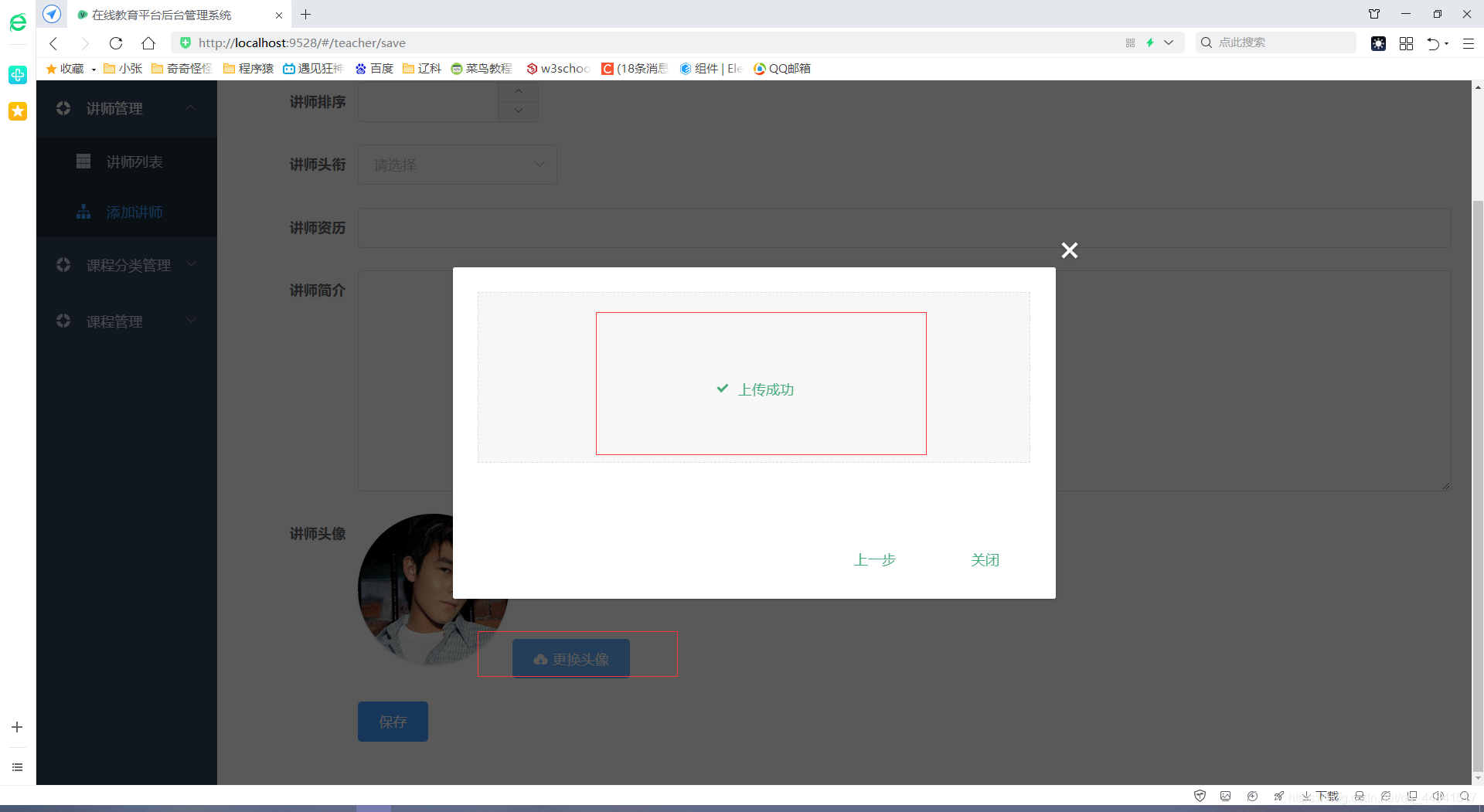This screenshot has width=1484, height=812.
Task: Click the browser hamburger menu icon
Action: (x=1469, y=44)
